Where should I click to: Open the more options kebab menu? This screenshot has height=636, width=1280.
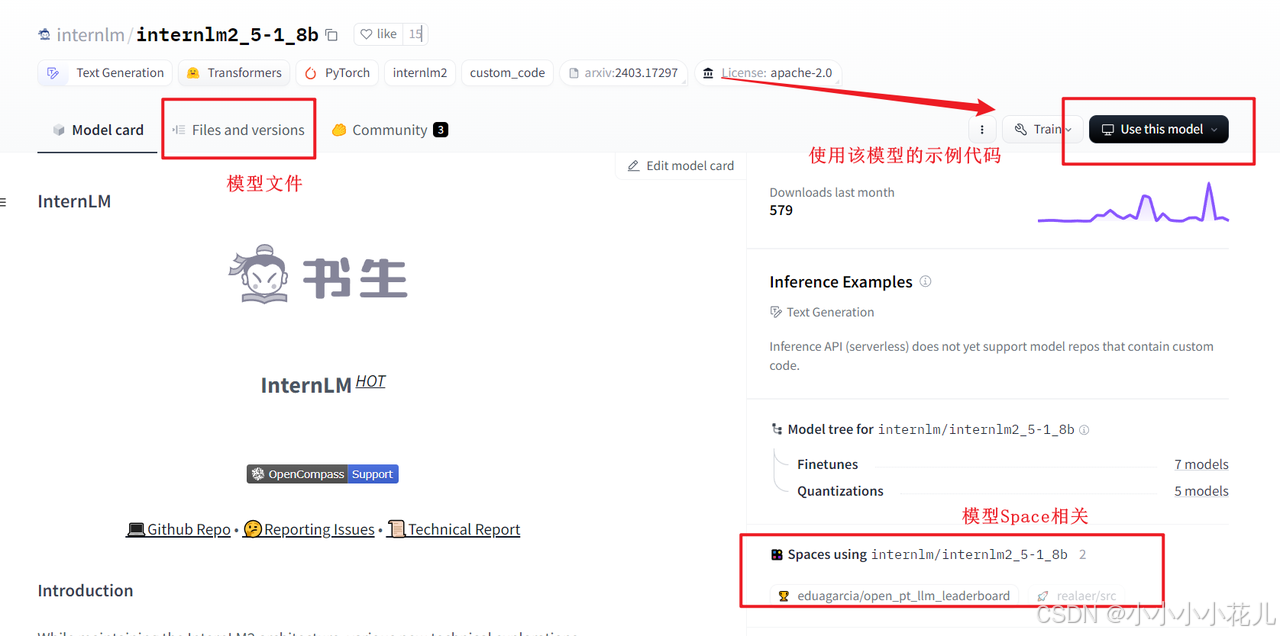[981, 129]
